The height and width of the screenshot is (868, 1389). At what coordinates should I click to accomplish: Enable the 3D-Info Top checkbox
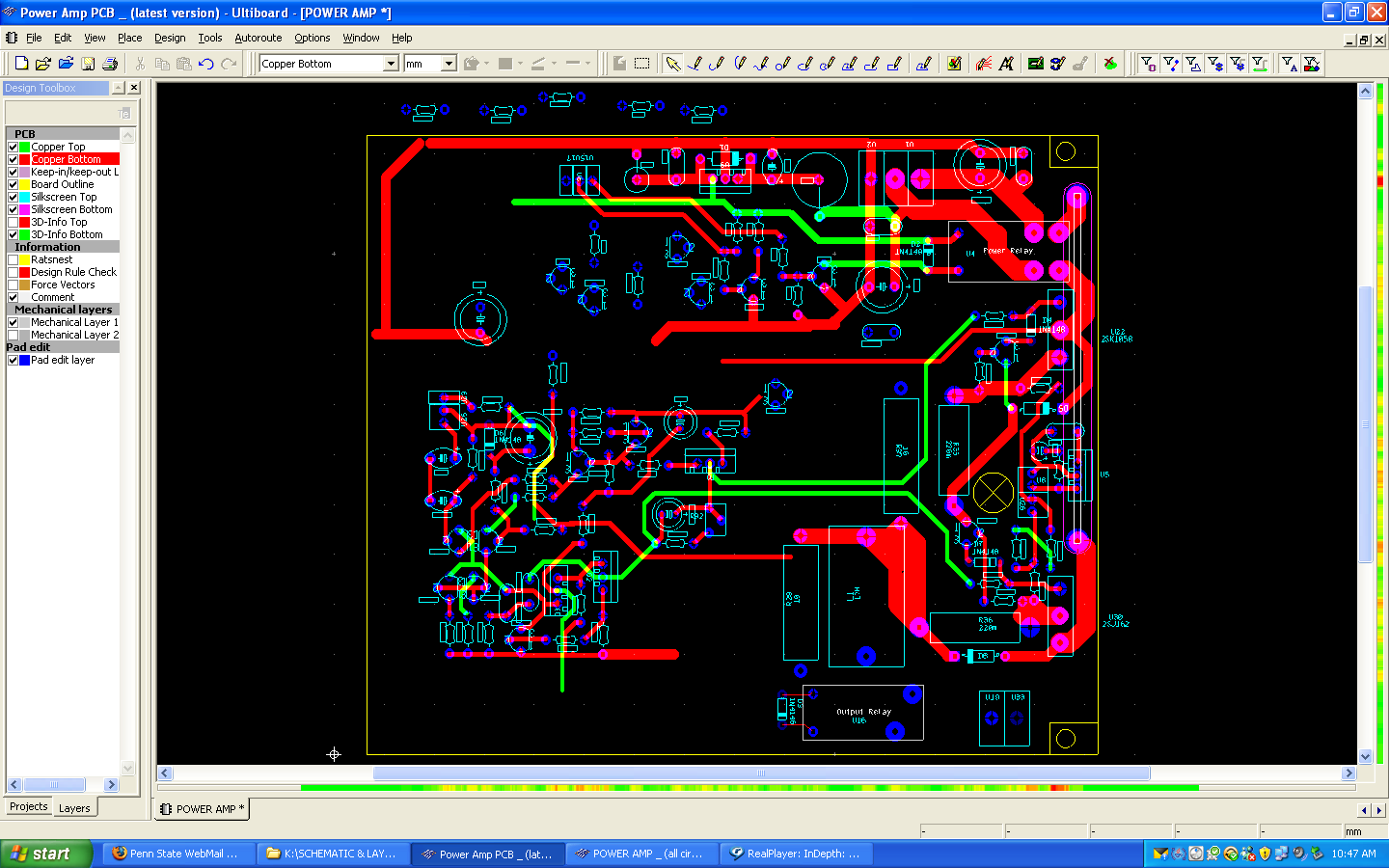[14, 222]
